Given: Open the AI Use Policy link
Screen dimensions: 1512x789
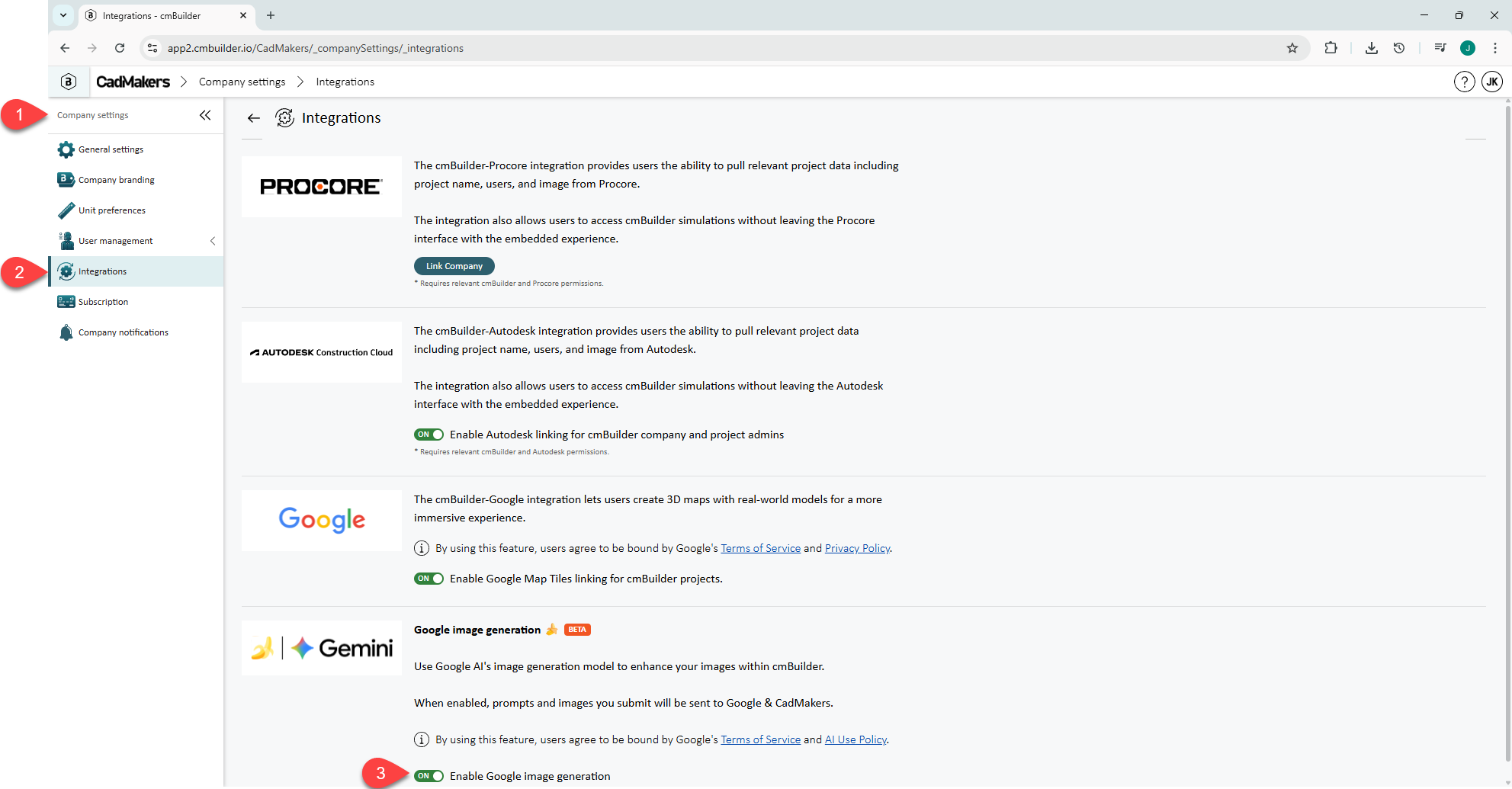Looking at the screenshot, I should click(856, 739).
